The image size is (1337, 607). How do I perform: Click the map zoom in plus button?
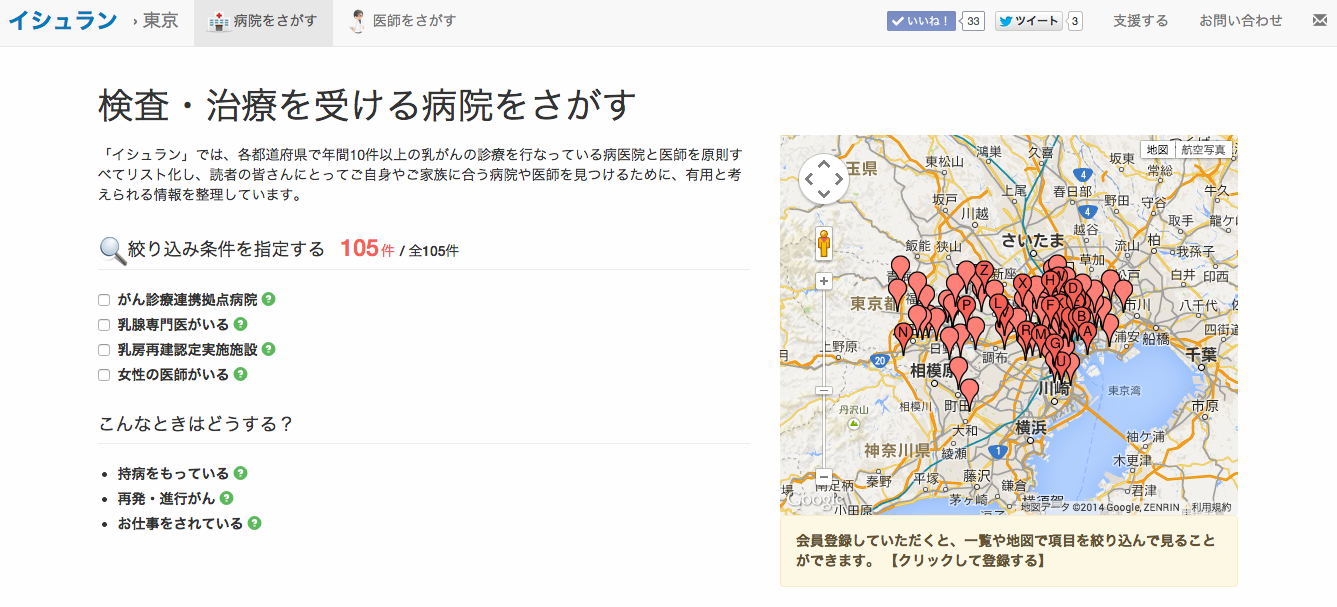coord(824,281)
